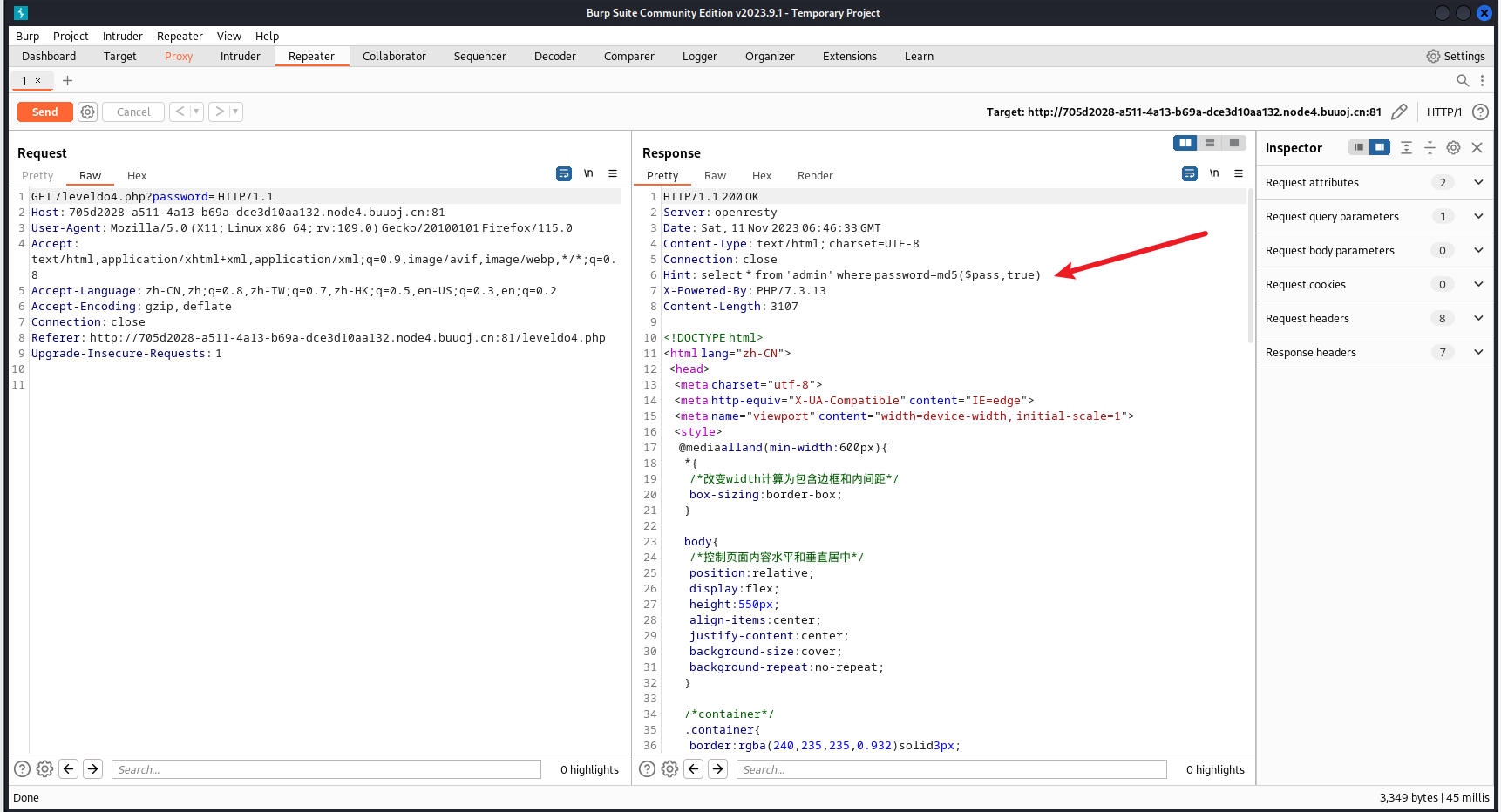1501x812 pixels.
Task: Switch to Dashboard tab
Action: [49, 56]
